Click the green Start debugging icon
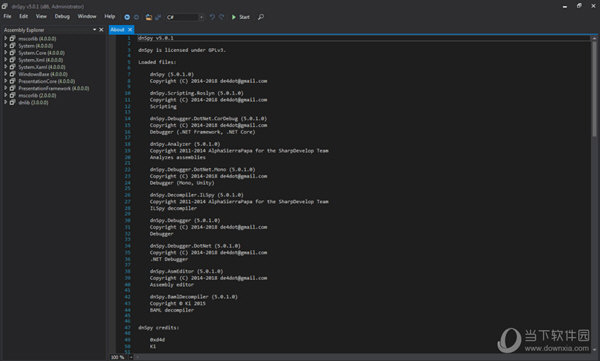600x361 pixels. click(233, 17)
